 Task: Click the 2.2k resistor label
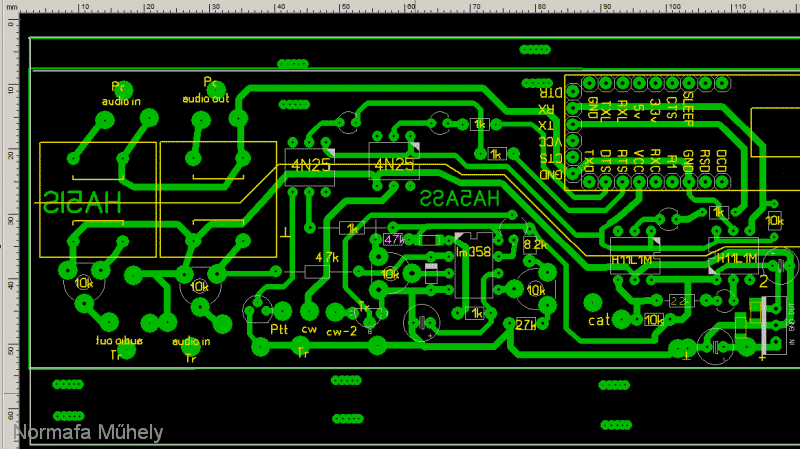pos(679,301)
